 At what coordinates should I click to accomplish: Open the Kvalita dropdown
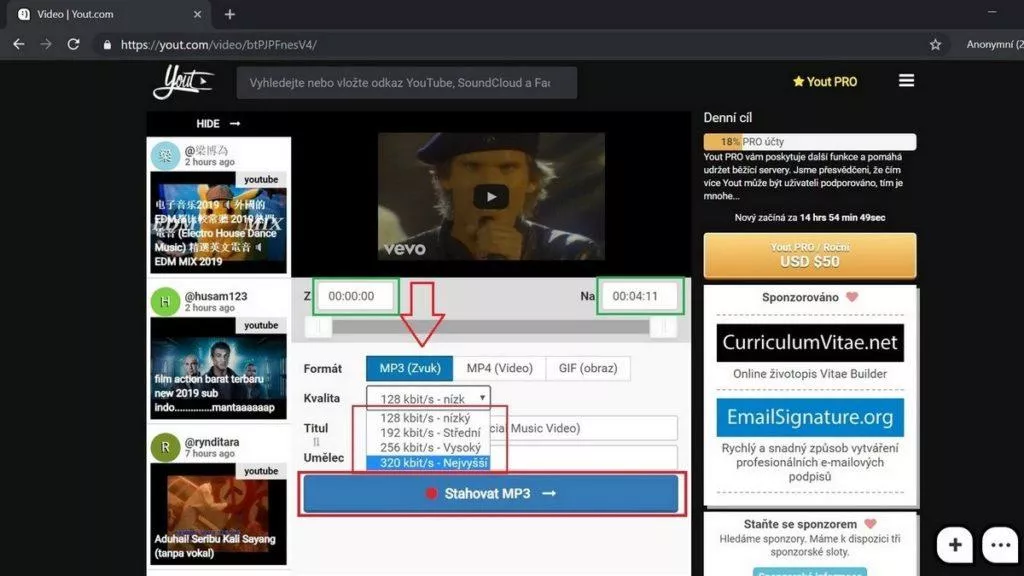click(x=428, y=398)
